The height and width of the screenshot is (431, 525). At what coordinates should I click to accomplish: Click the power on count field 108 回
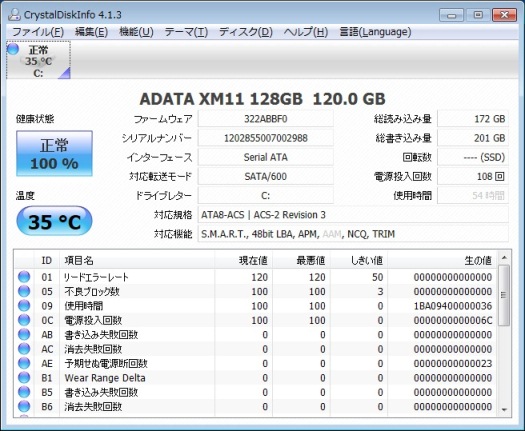[473, 176]
